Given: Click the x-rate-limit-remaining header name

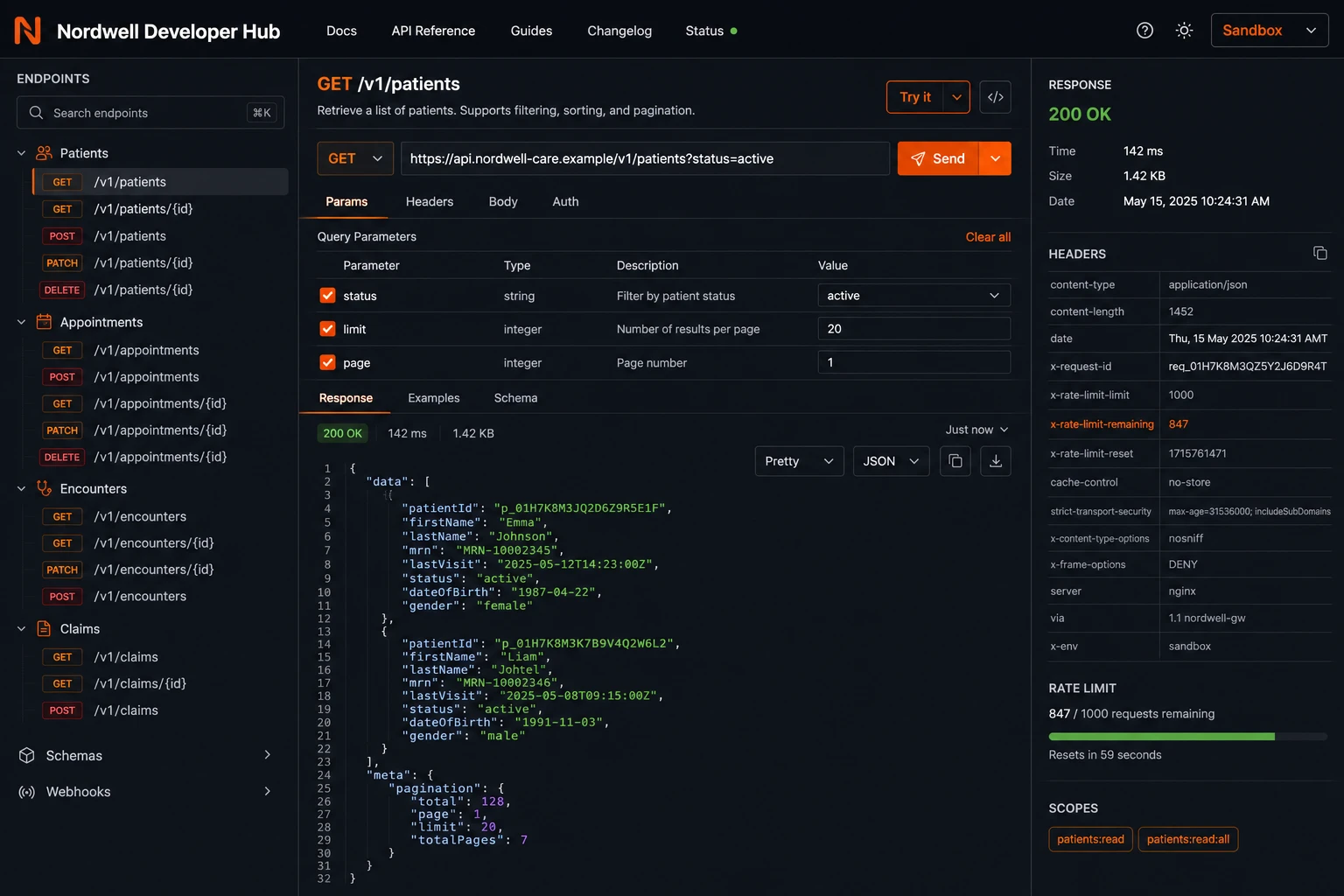Looking at the screenshot, I should [1102, 424].
